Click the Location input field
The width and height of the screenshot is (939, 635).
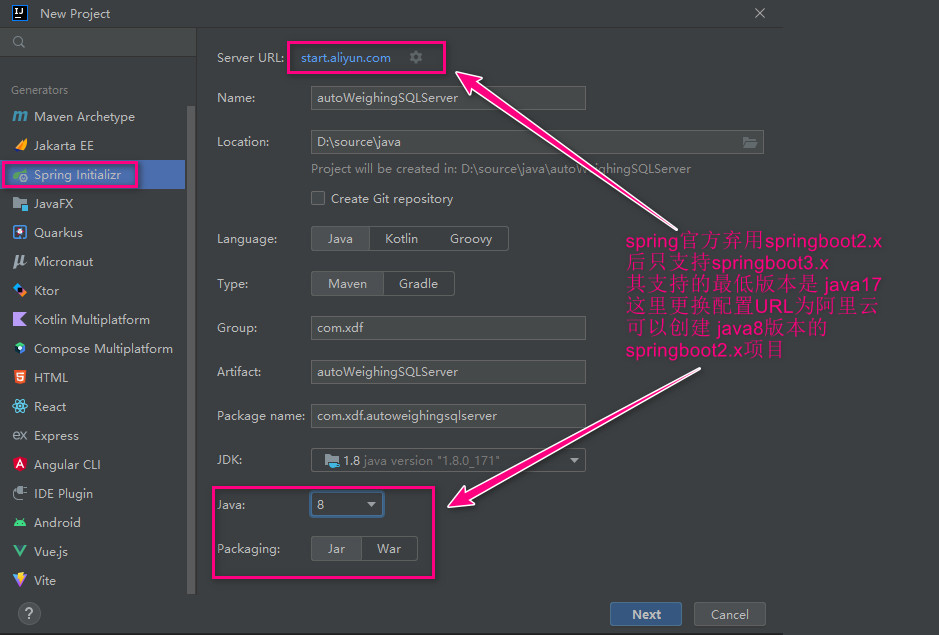tap(537, 142)
